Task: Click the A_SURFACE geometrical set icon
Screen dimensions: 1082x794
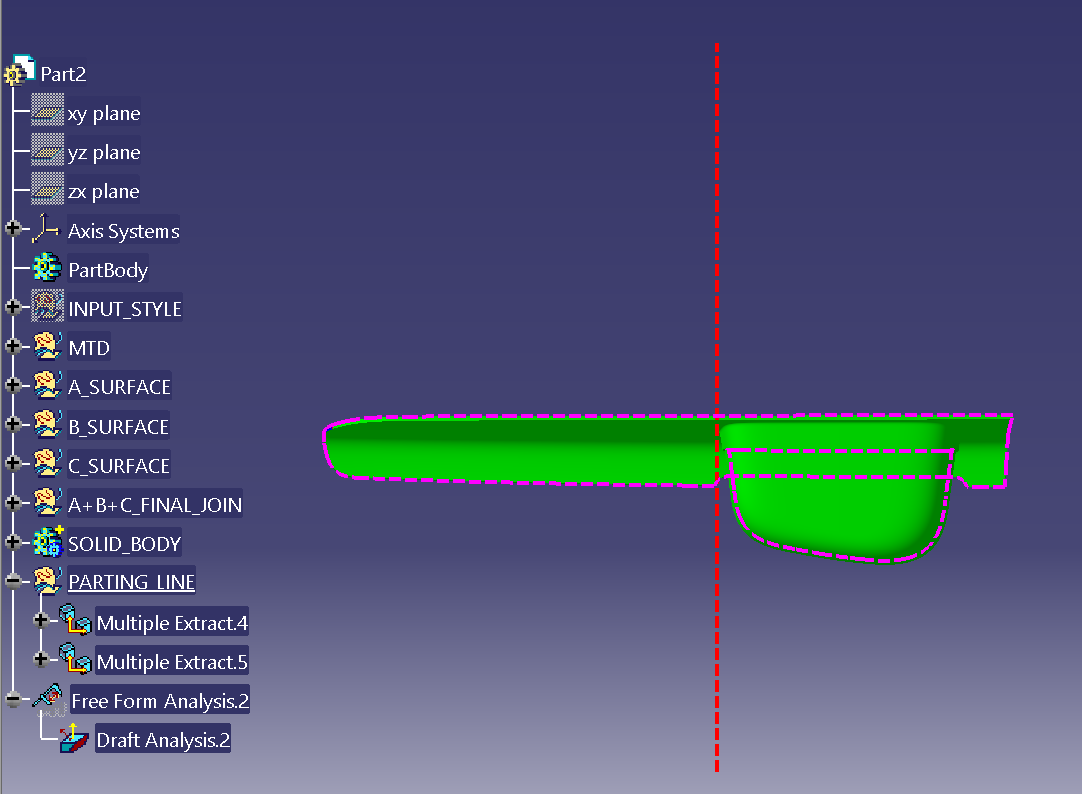Action: pos(48,385)
